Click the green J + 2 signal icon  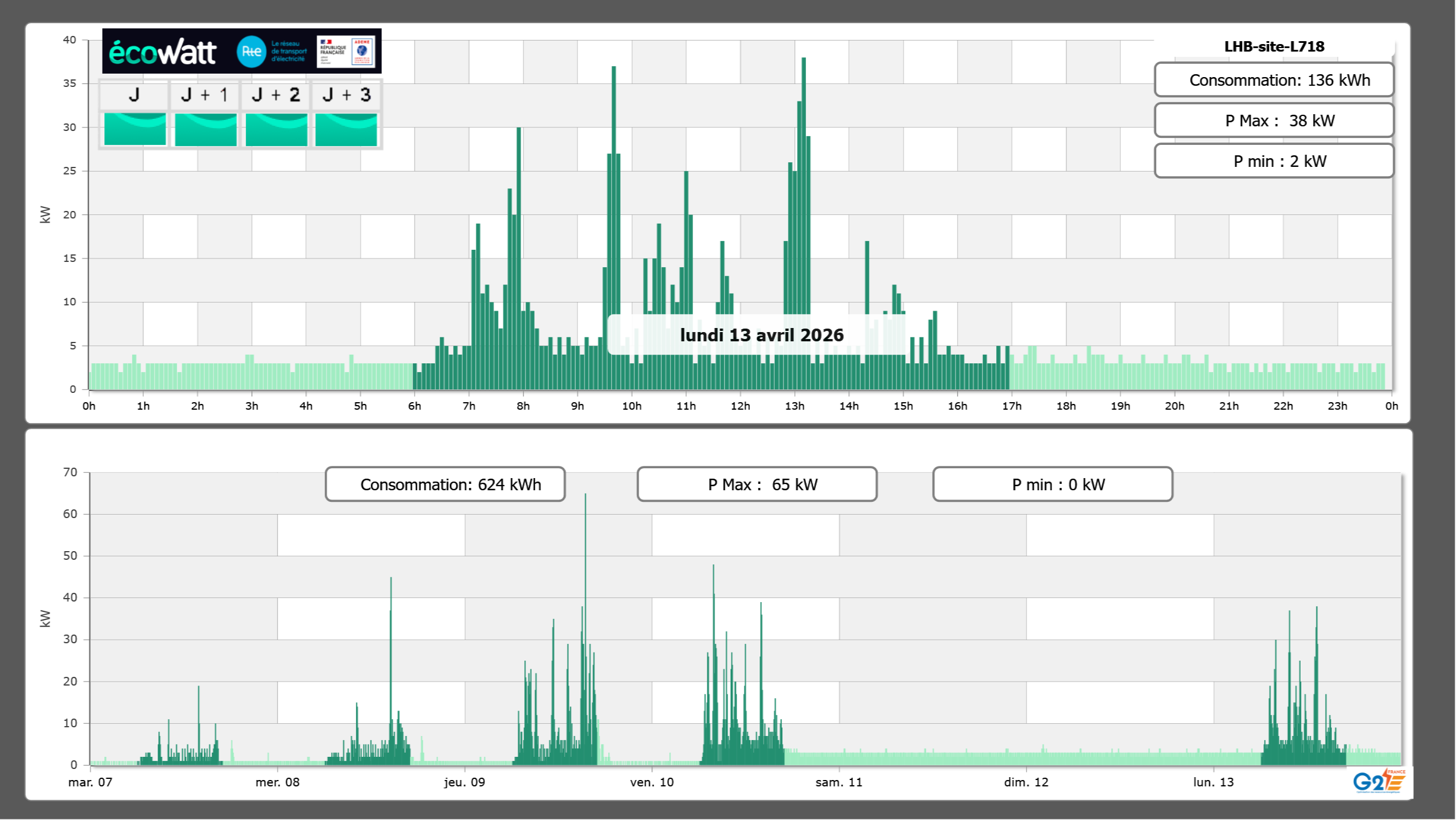tap(276, 129)
